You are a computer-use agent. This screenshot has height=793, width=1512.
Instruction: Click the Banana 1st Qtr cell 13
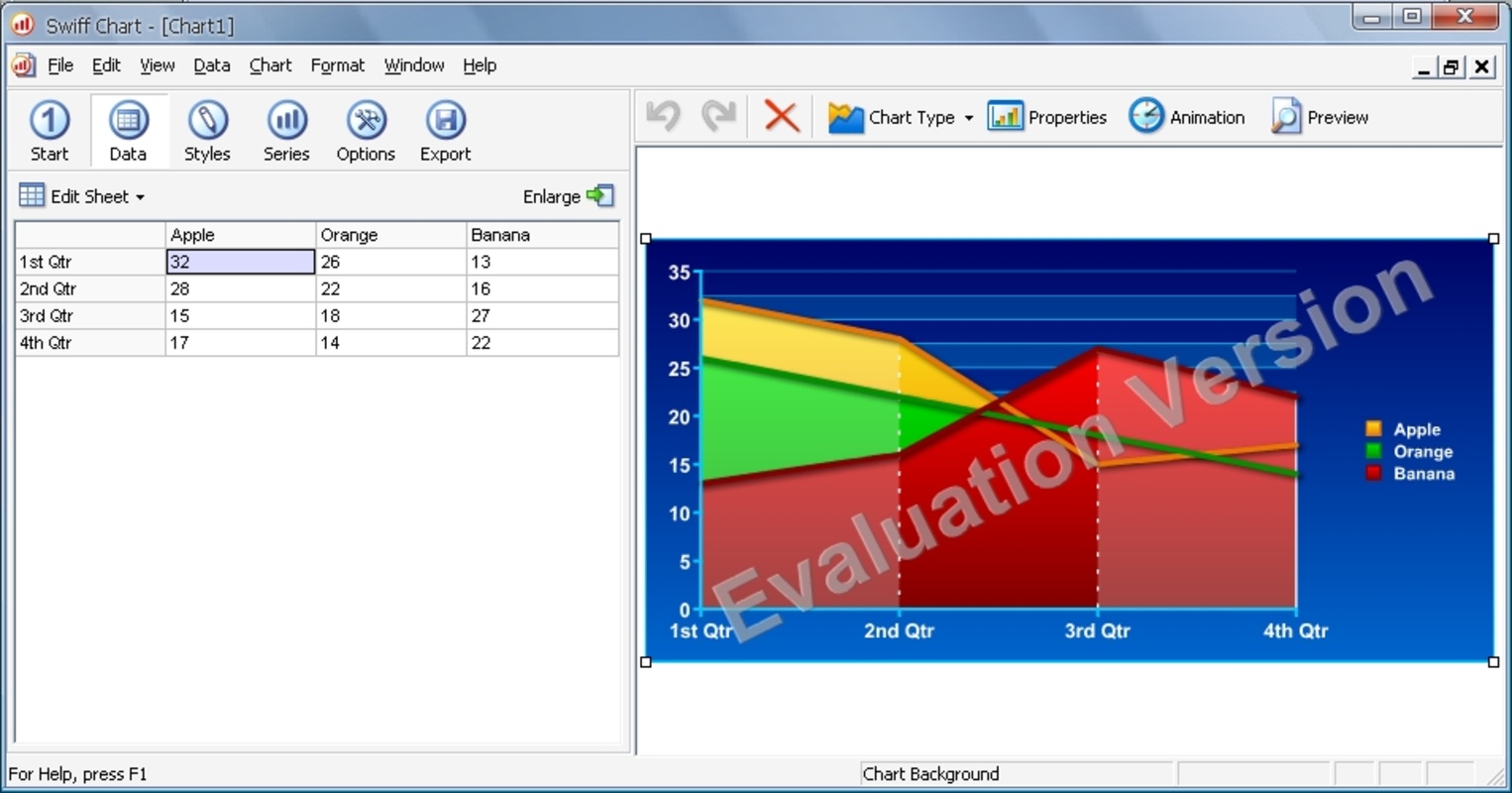pyautogui.click(x=542, y=262)
